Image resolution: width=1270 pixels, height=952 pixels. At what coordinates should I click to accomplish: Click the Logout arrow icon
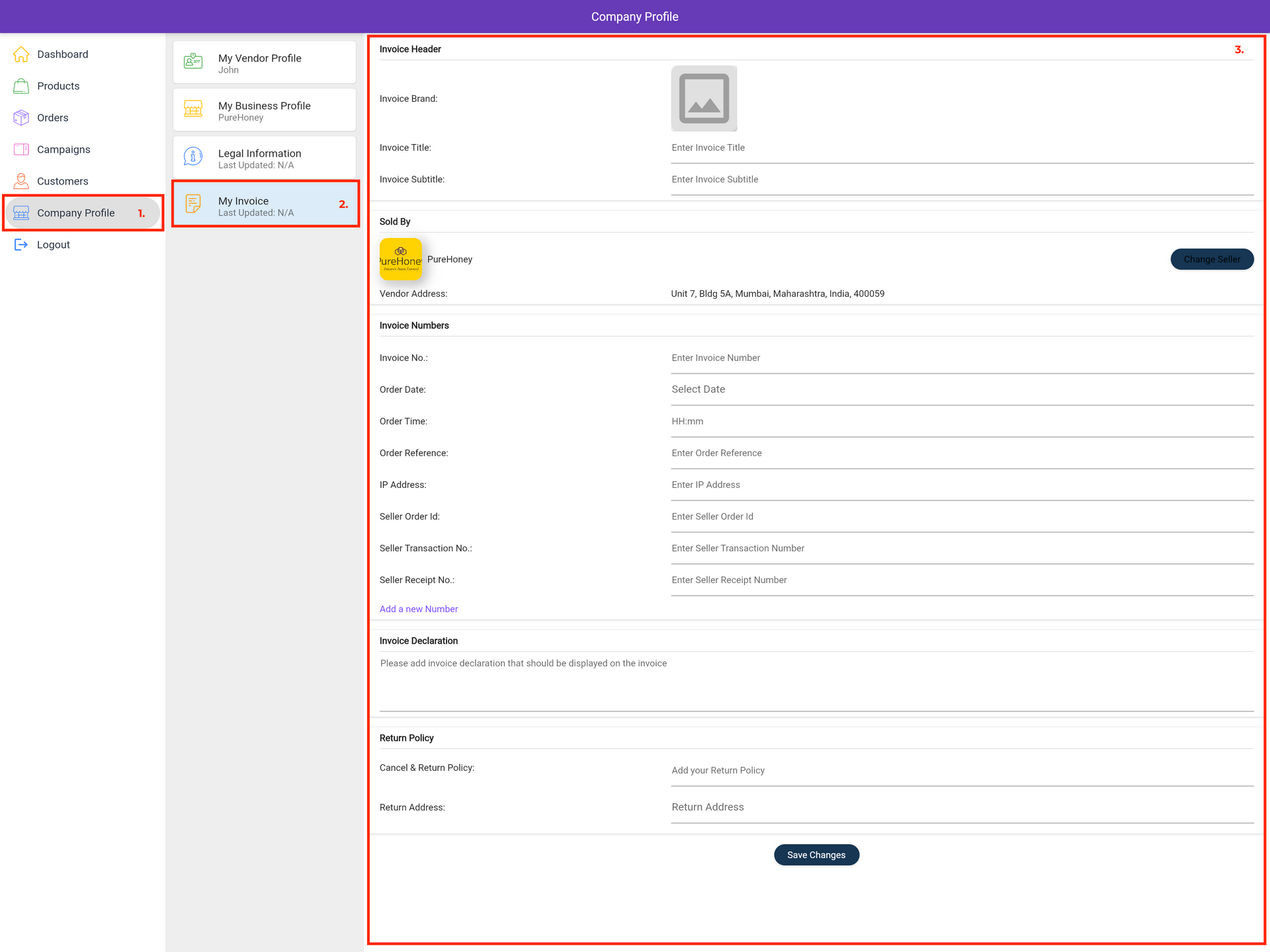(21, 245)
